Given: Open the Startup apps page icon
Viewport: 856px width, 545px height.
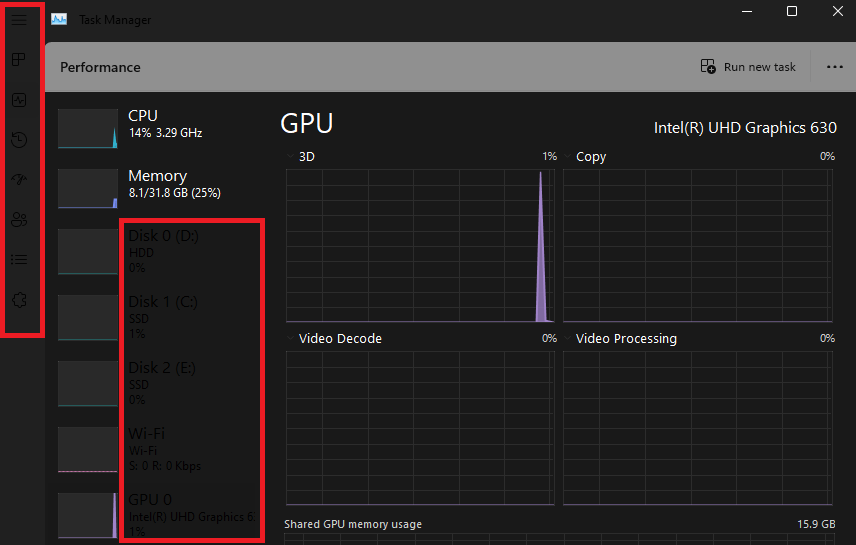Looking at the screenshot, I should click(x=19, y=180).
